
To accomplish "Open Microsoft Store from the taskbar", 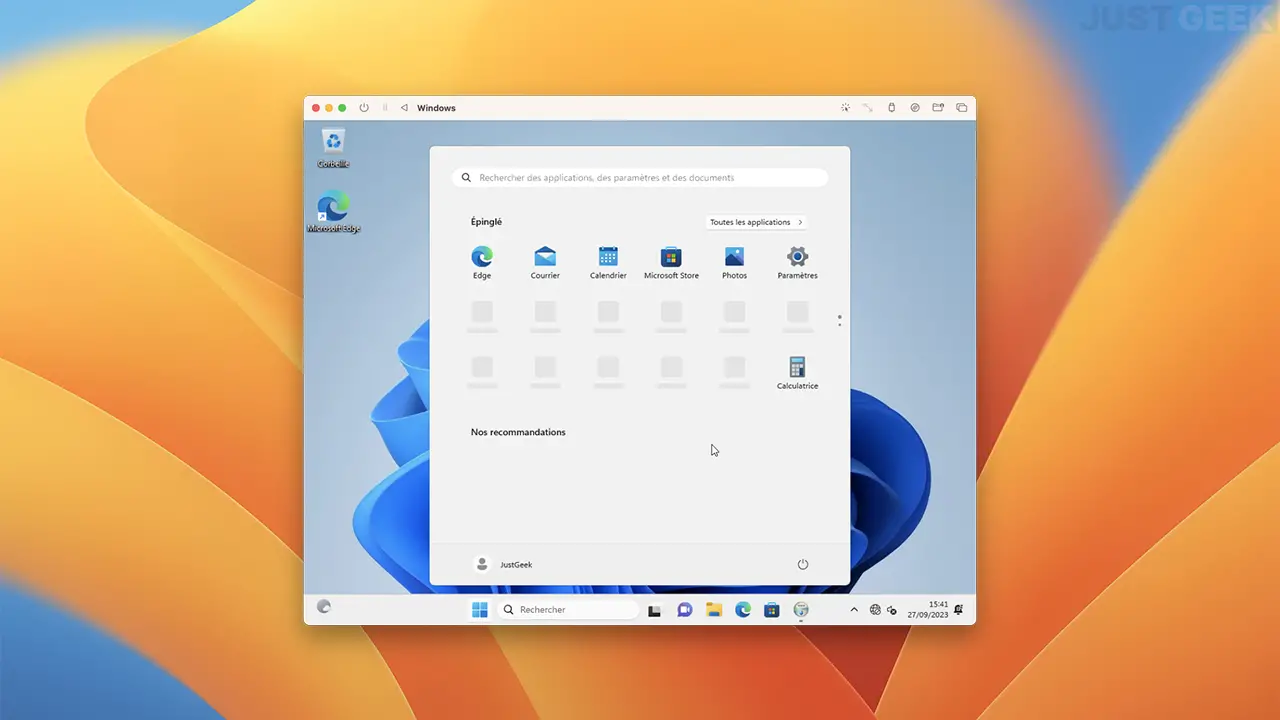I will (x=772, y=610).
